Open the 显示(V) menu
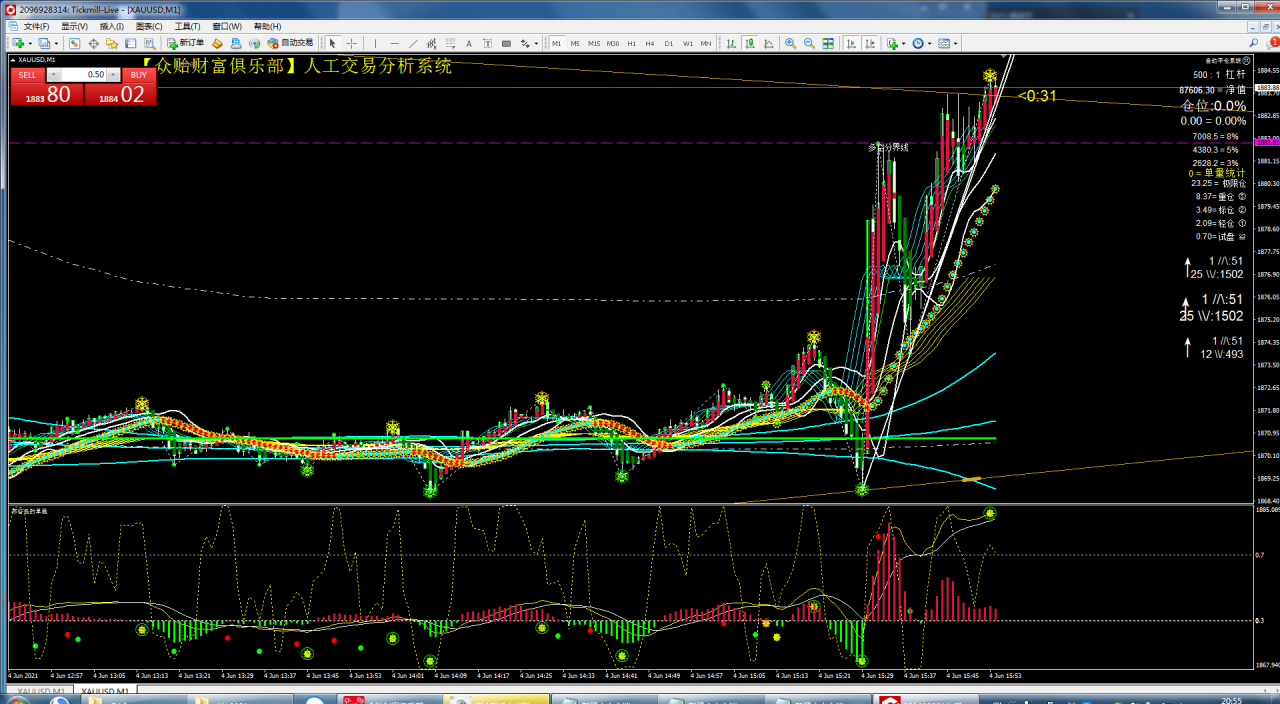Image resolution: width=1280 pixels, height=704 pixels. click(x=74, y=26)
